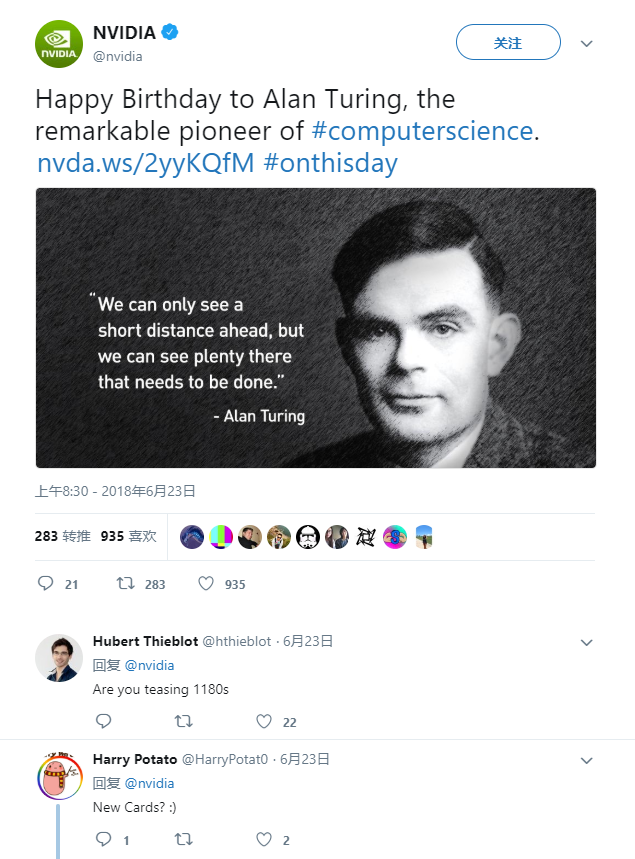This screenshot has height=859, width=635.
Task: Expand the NVIDIA tweet options chevron
Action: point(587,44)
